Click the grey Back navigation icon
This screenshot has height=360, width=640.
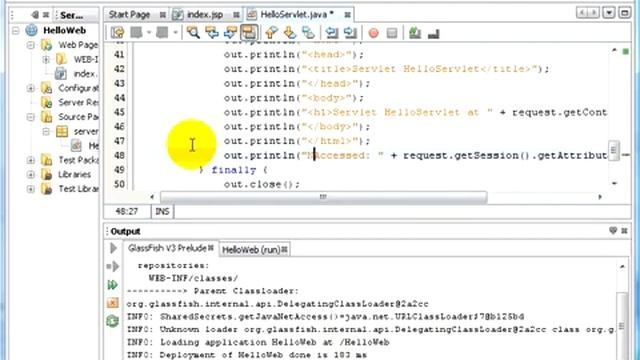tap(137, 33)
